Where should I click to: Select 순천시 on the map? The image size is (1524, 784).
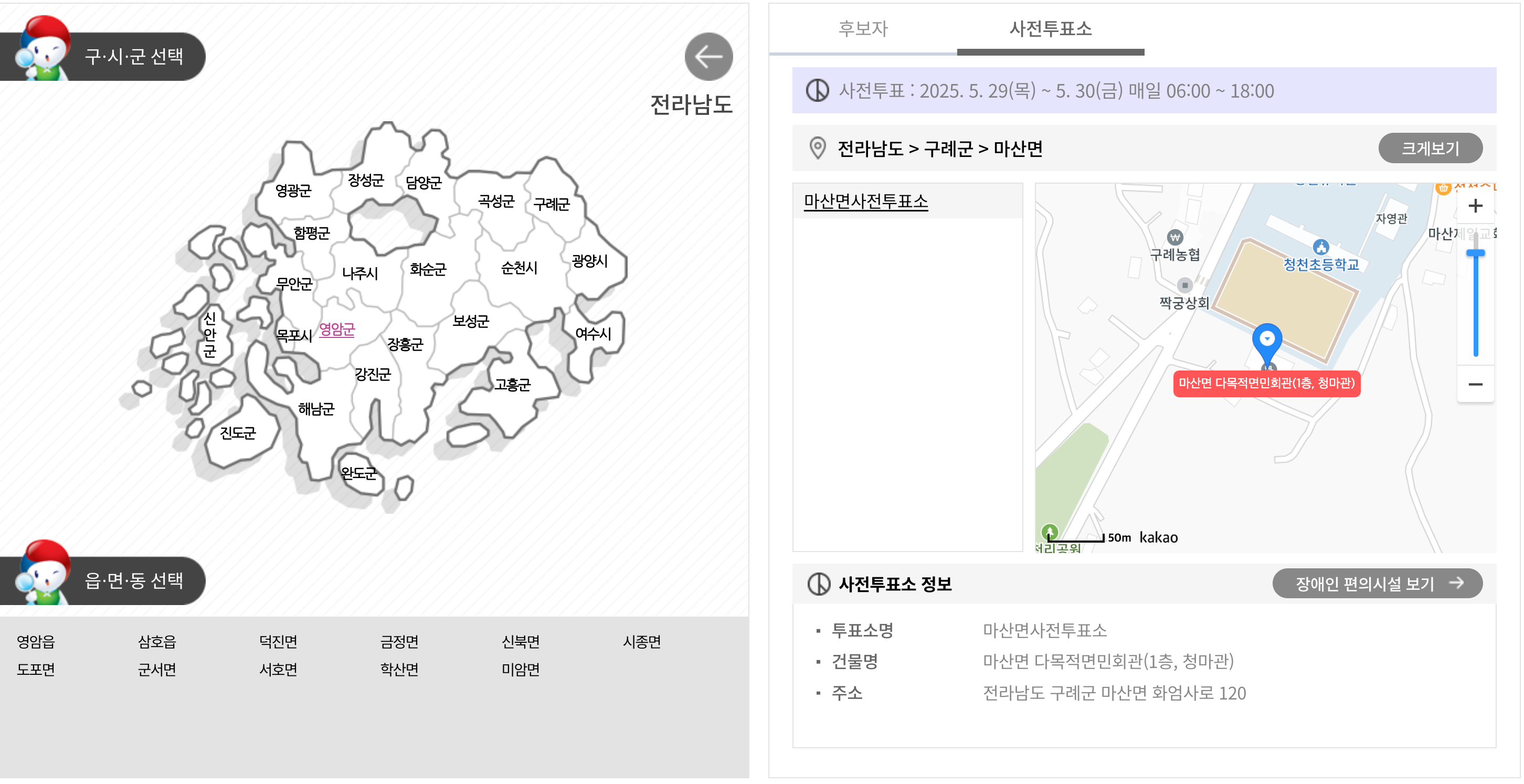tap(519, 268)
